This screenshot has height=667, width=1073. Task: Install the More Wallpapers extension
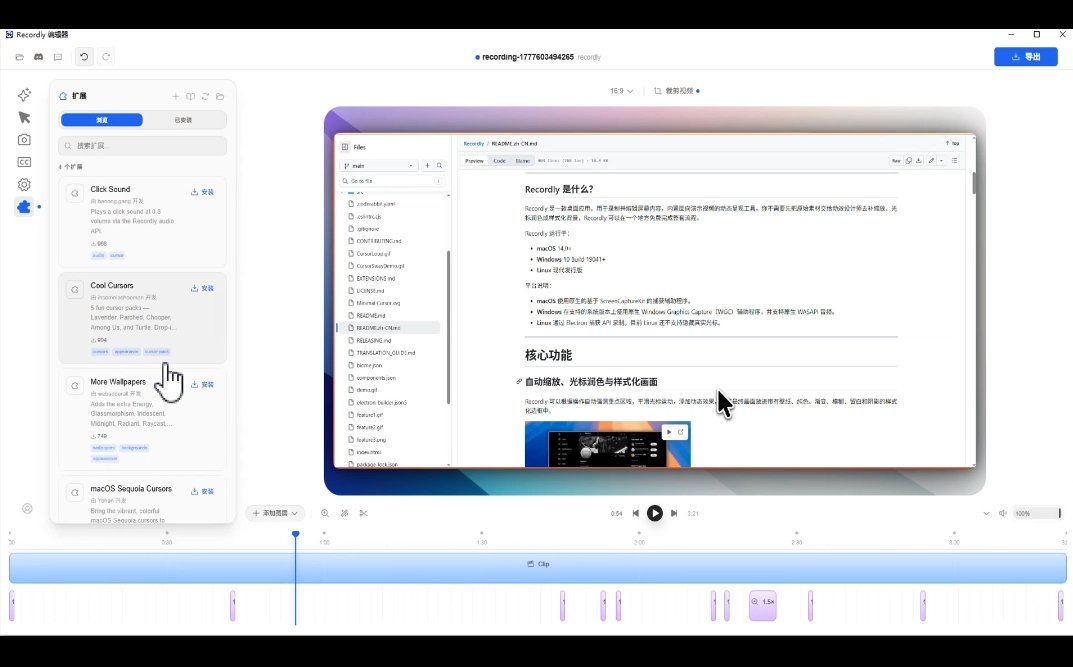tap(203, 384)
